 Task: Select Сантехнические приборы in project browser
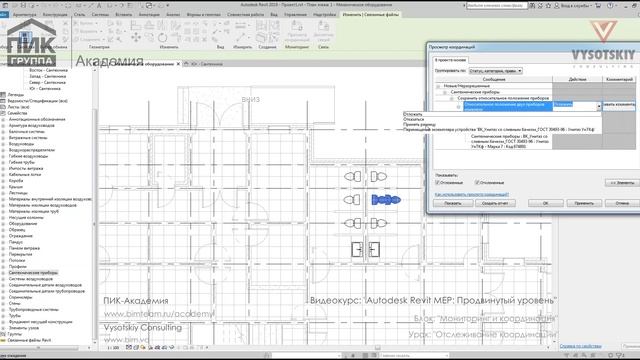pos(33,273)
